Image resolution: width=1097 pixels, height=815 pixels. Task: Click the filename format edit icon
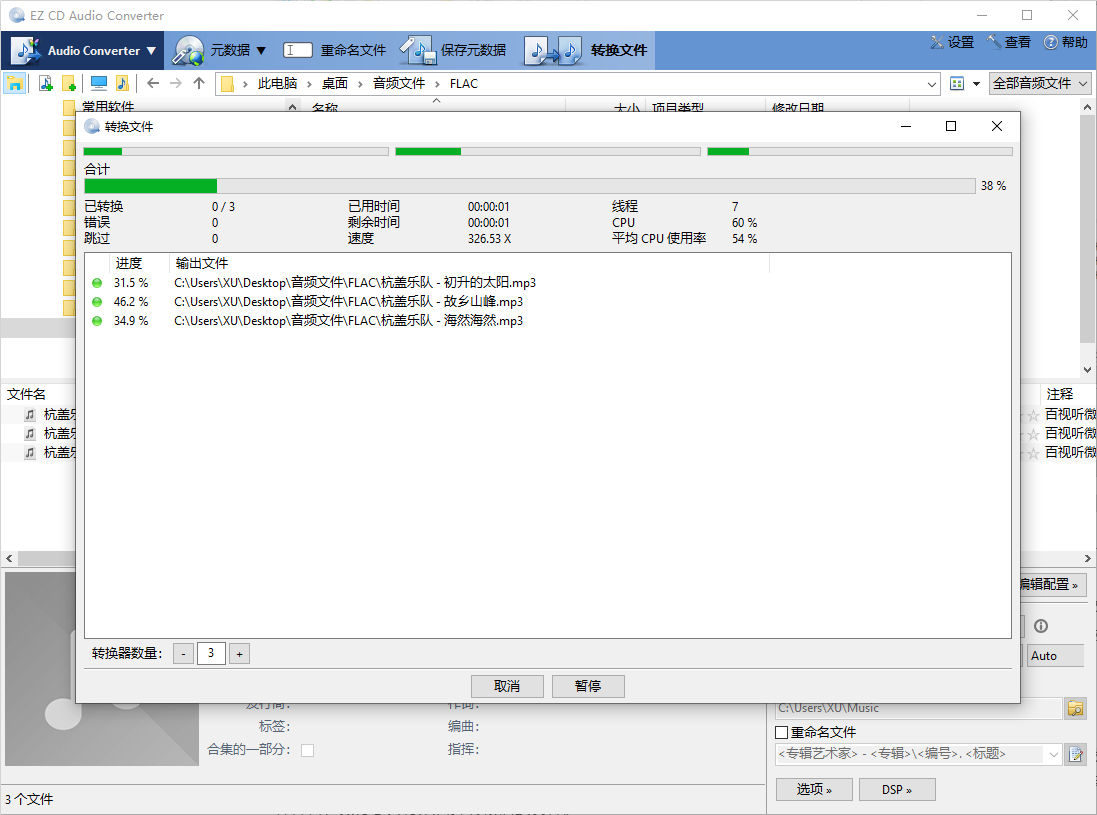click(1075, 754)
